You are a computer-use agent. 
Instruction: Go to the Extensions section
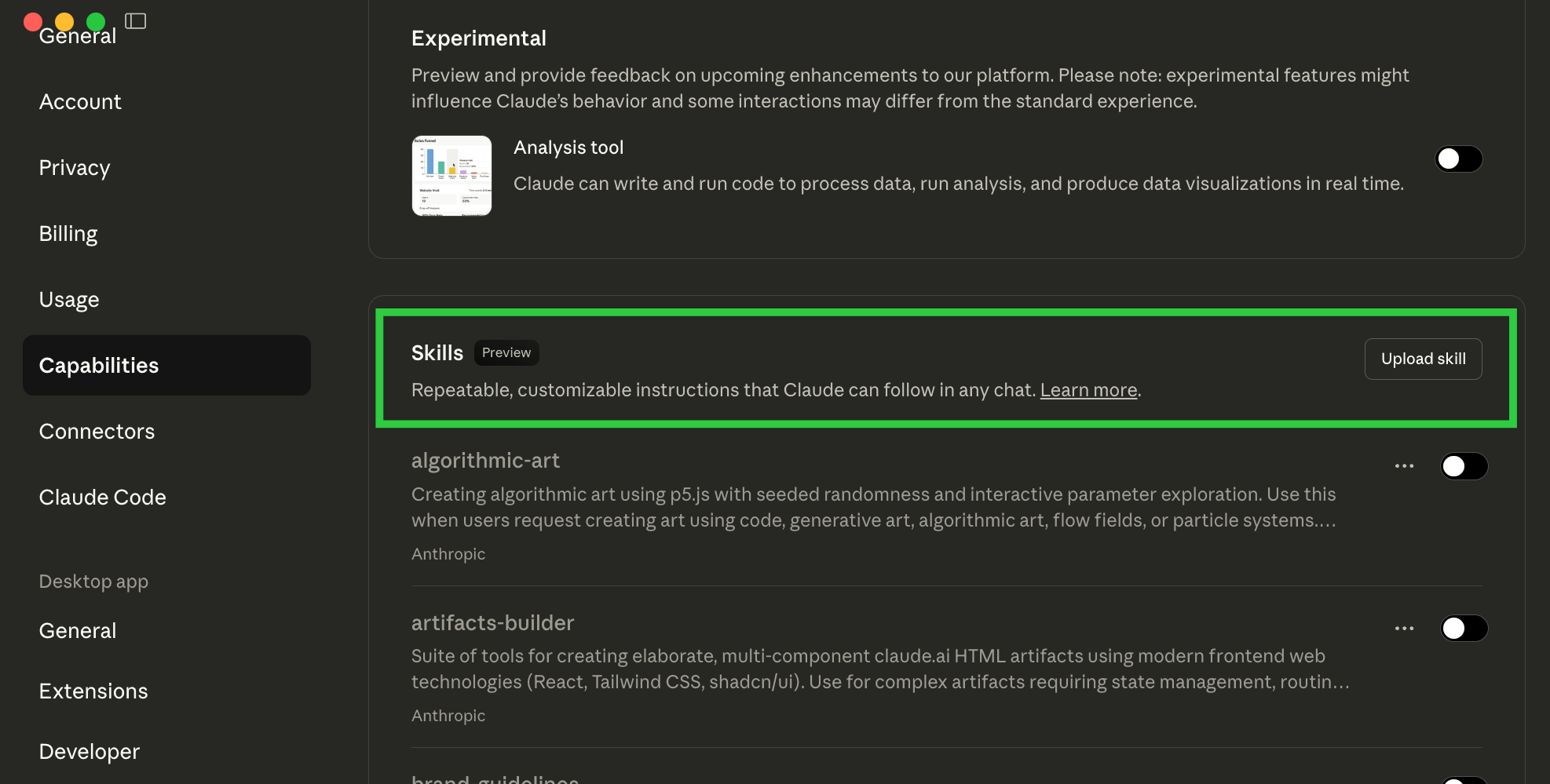pos(93,691)
